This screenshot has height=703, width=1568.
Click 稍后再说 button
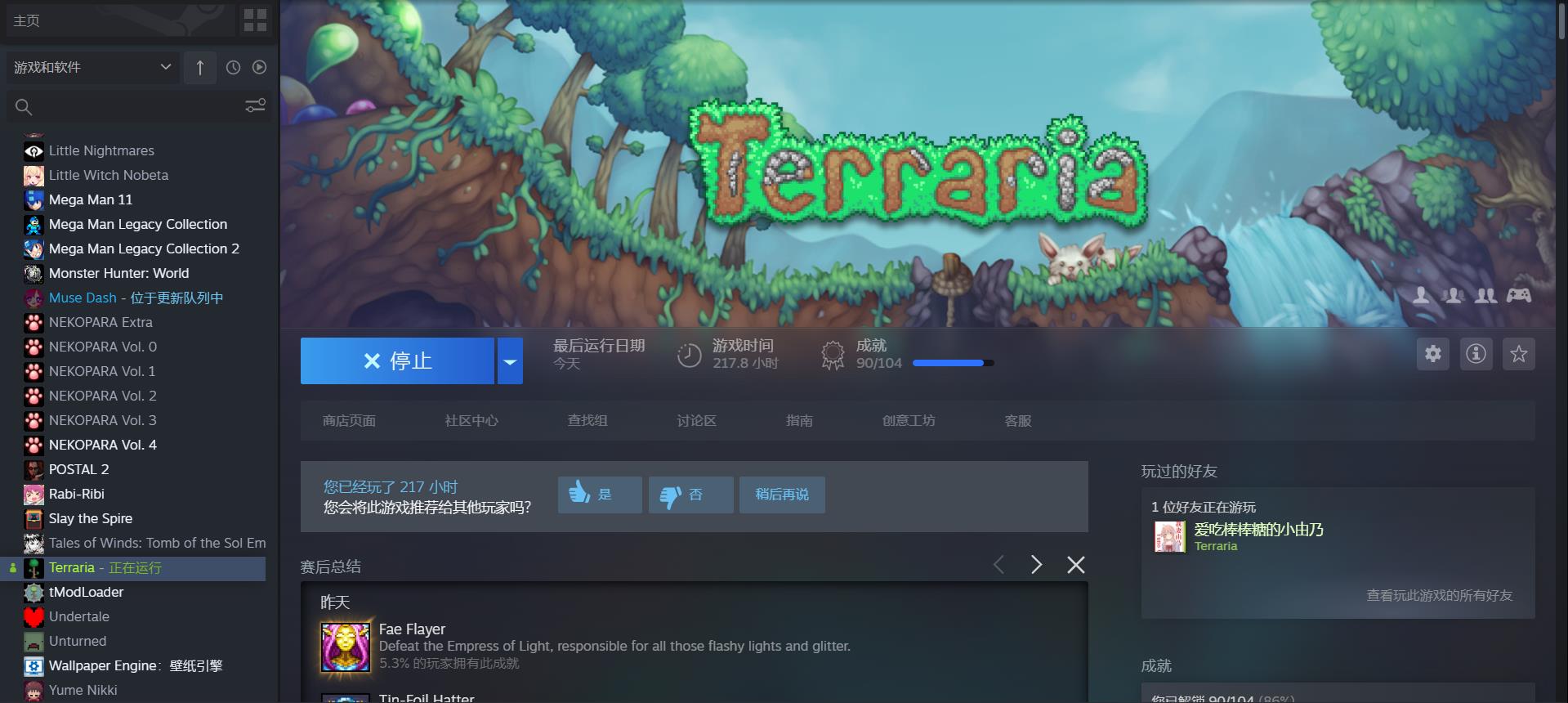point(782,495)
